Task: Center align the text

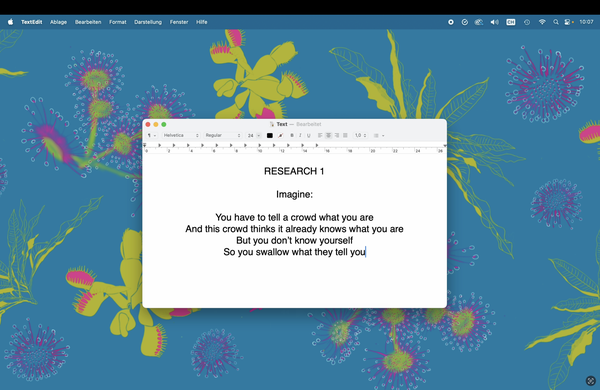Action: click(328, 135)
